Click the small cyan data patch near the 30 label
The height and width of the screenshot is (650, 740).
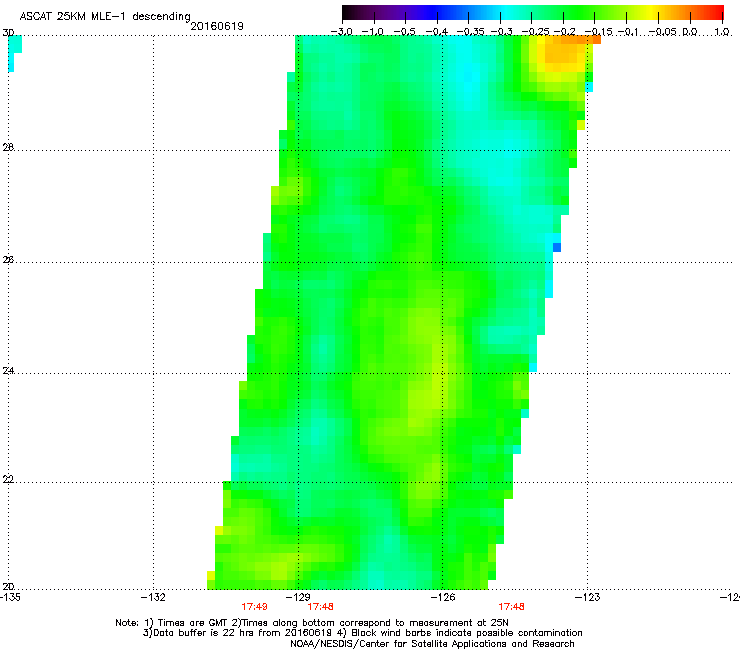(14, 53)
